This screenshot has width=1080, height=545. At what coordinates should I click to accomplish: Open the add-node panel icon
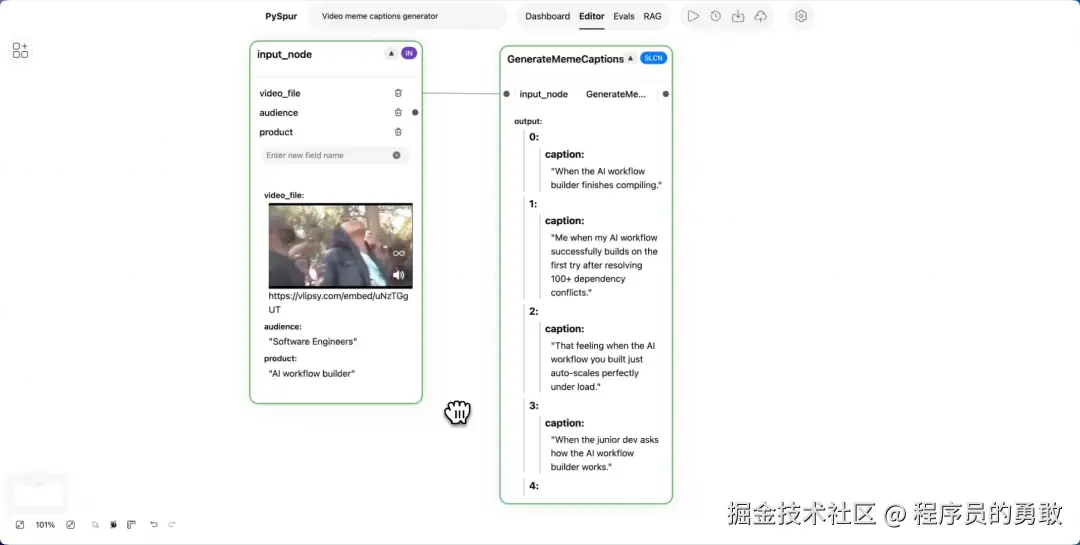(x=21, y=50)
